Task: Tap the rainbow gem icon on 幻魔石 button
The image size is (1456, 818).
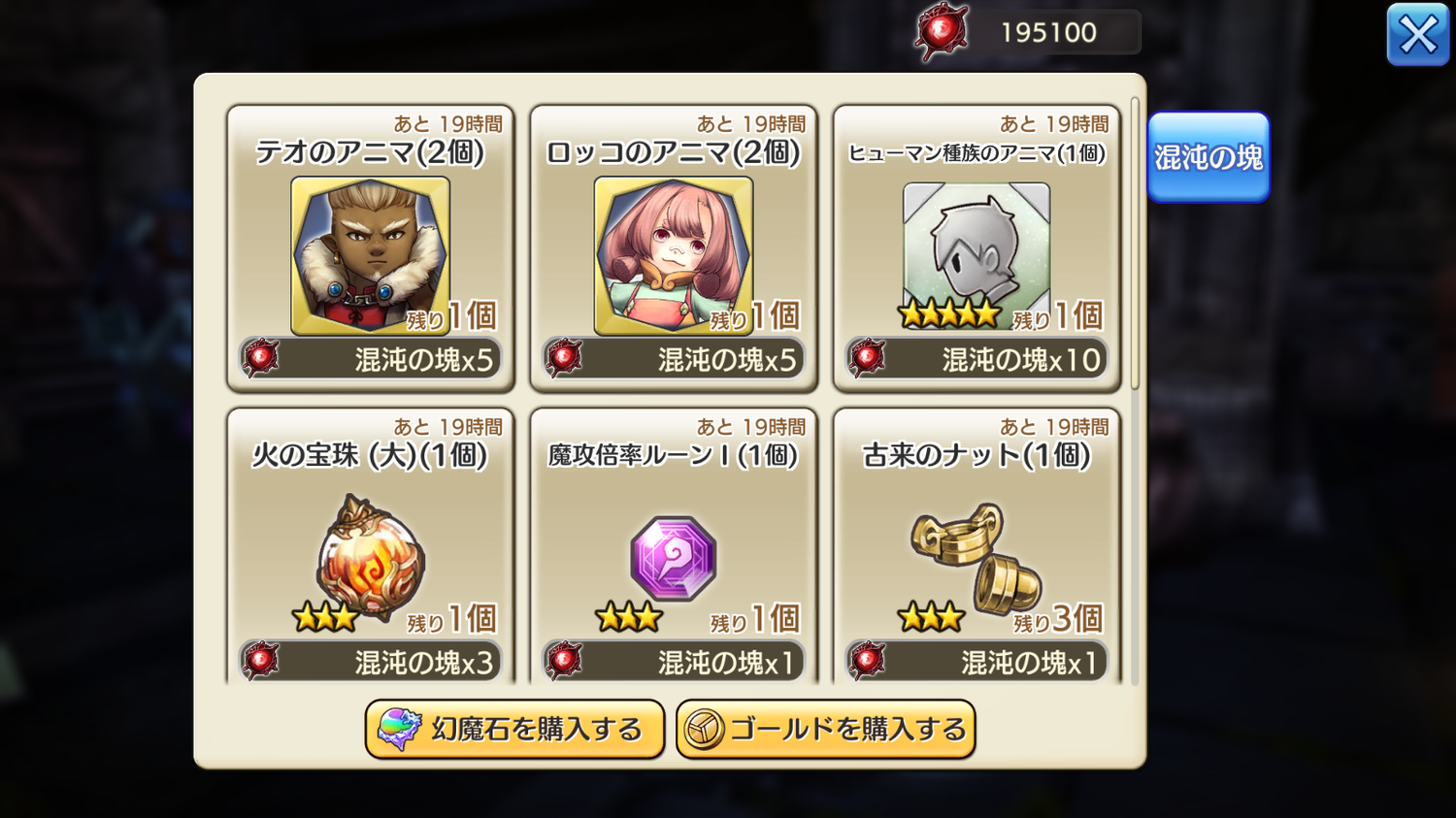Action: coord(399,730)
